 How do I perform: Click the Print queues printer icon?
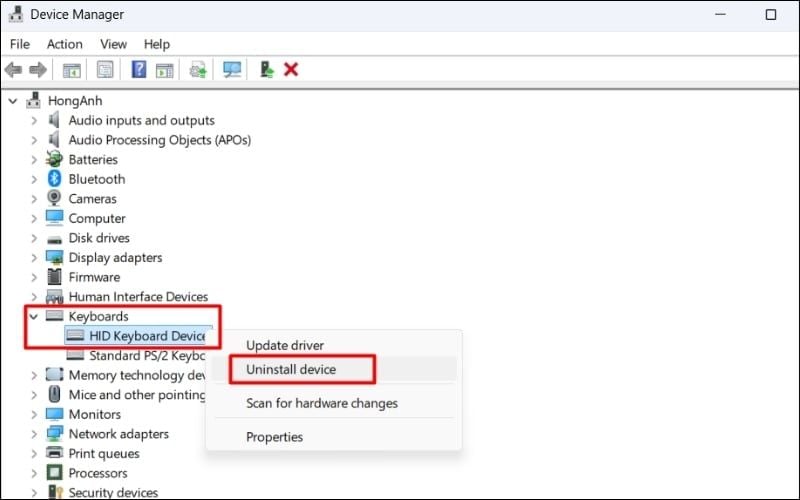coord(54,453)
